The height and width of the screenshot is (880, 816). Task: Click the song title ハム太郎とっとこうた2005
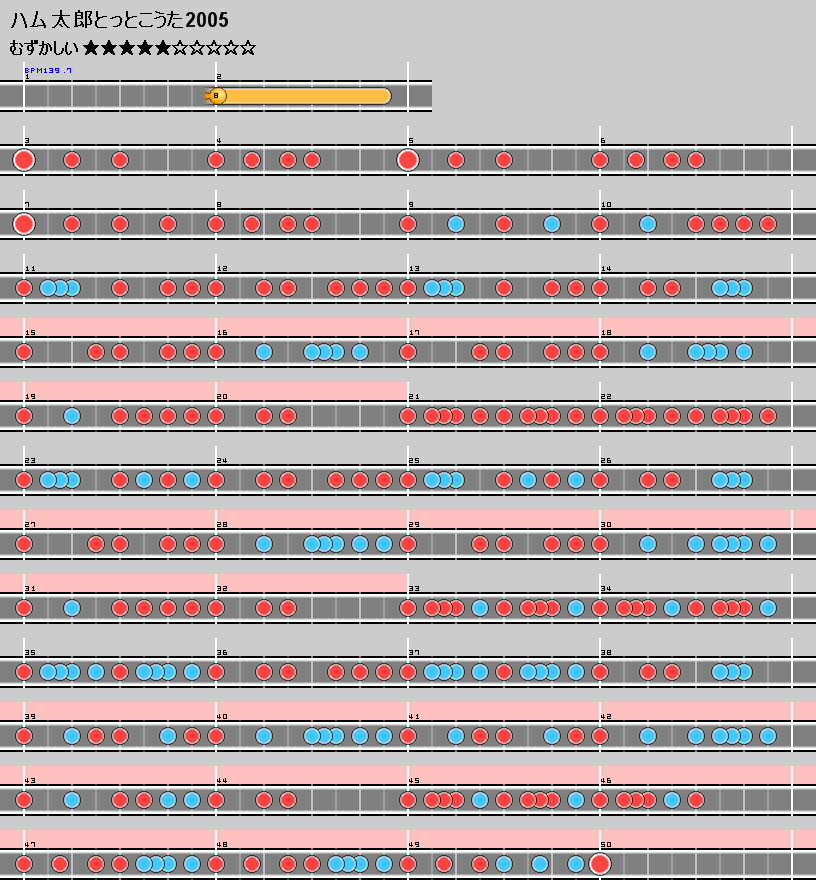tap(119, 20)
